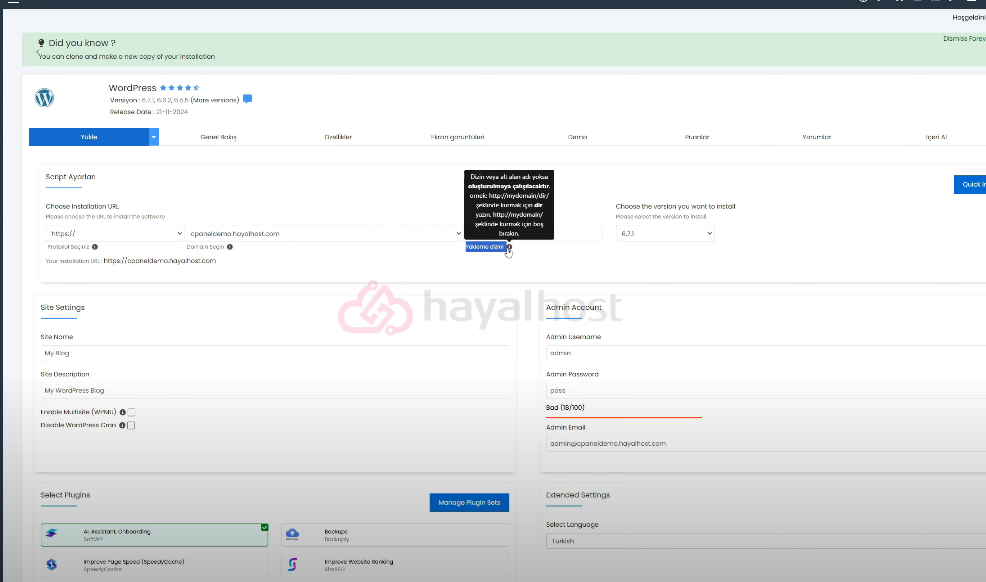Select the Backups Backuply plugin card
Viewport: 986px width, 582px height.
click(x=395, y=535)
